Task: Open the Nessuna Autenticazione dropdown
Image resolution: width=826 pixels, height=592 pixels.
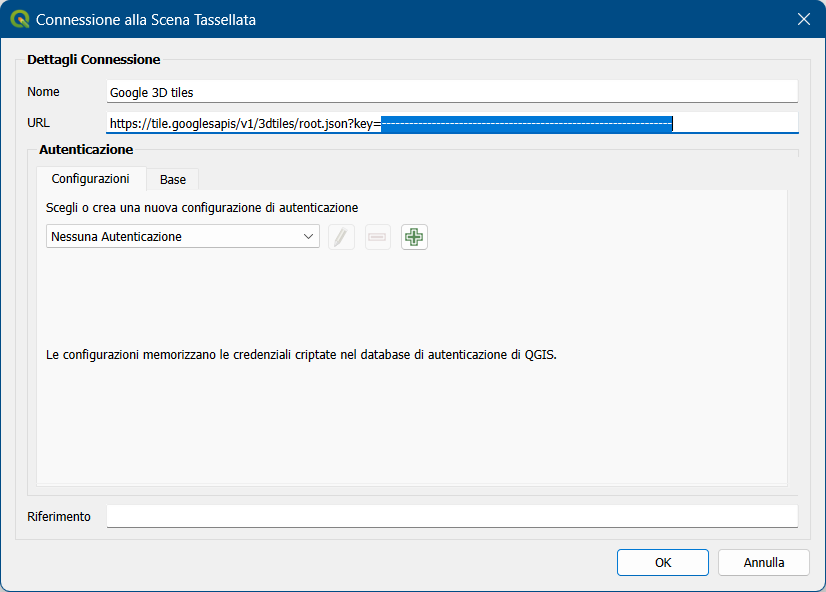Action: pyautogui.click(x=183, y=236)
